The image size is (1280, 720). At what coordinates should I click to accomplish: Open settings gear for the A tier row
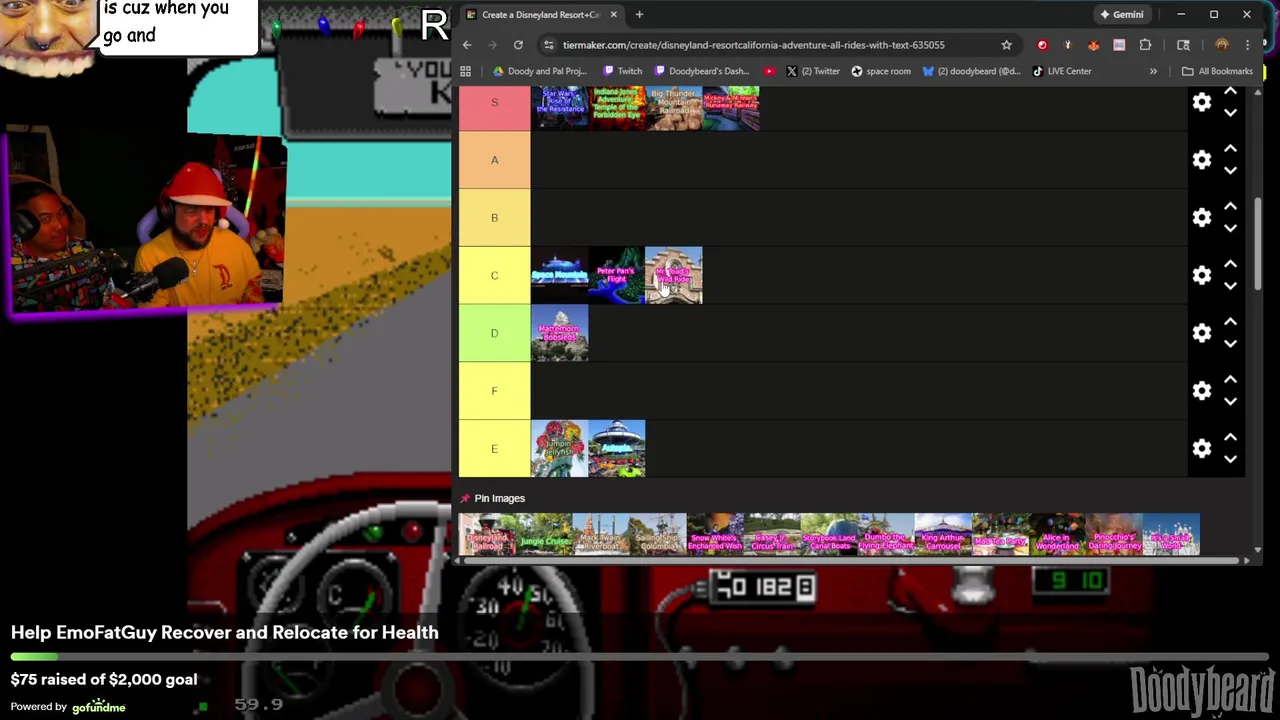point(1201,160)
